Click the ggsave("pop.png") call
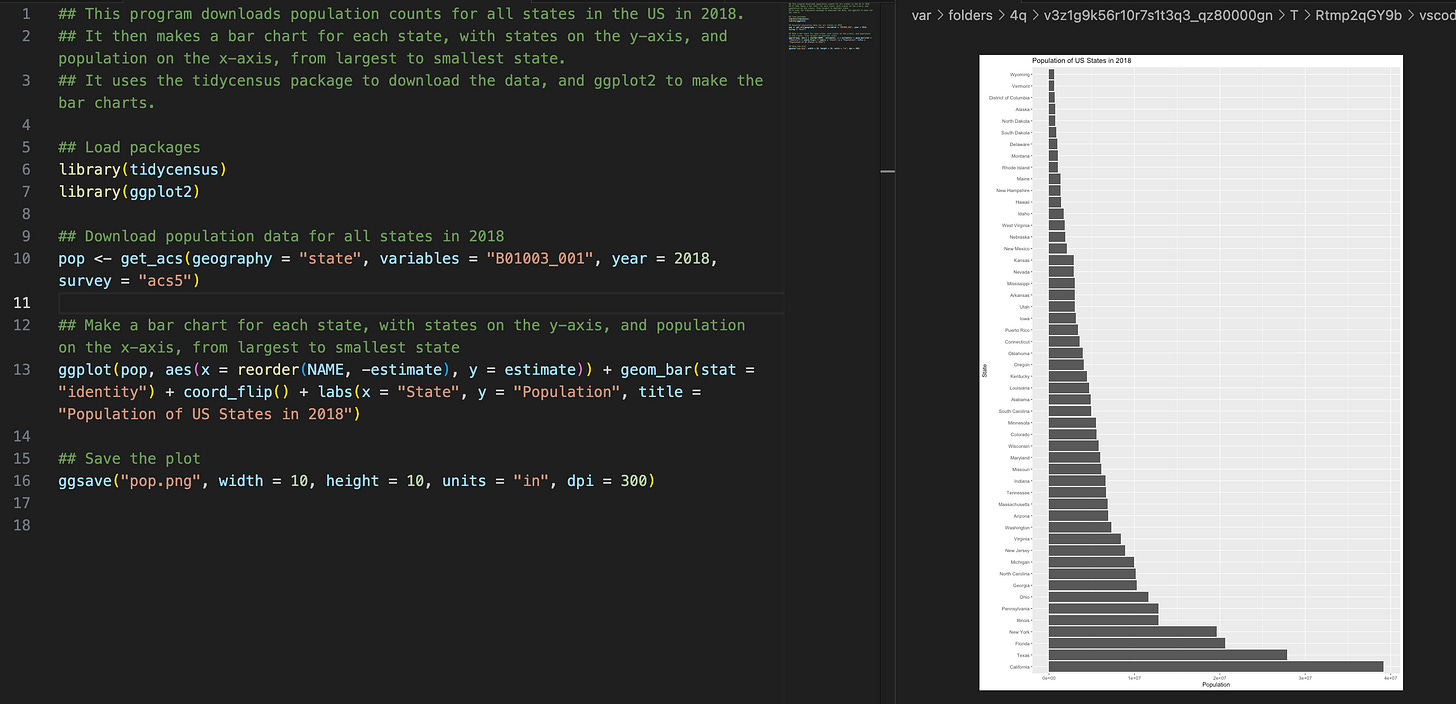 pyautogui.click(x=130, y=480)
